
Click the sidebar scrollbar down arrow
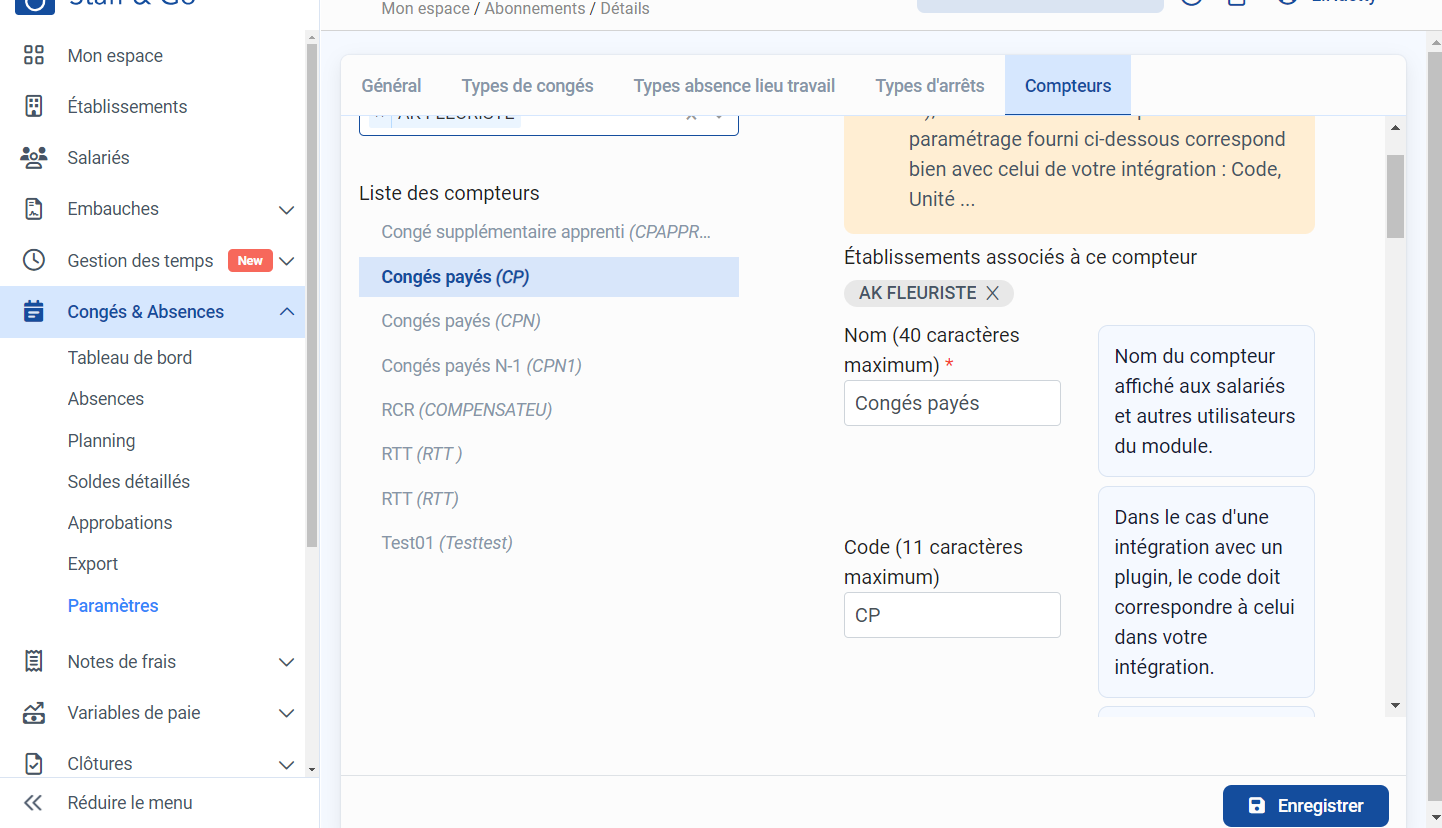[311, 769]
